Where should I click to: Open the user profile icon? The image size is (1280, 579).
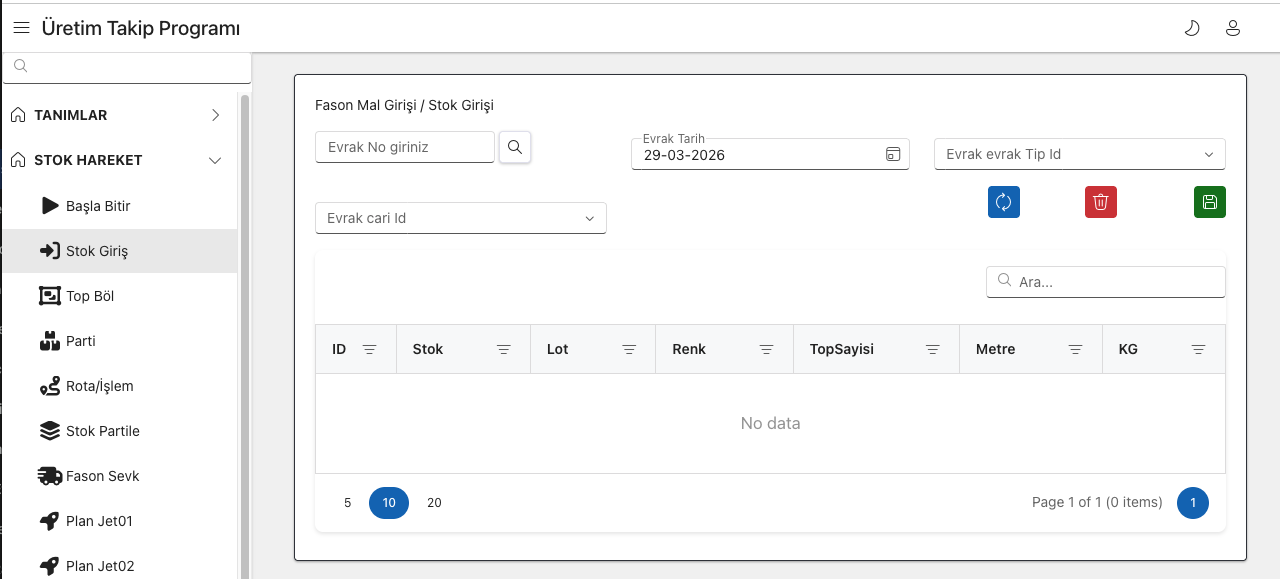coord(1233,28)
